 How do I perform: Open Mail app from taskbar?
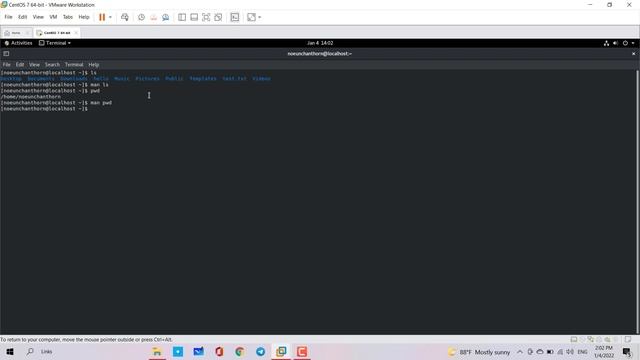tap(198, 351)
